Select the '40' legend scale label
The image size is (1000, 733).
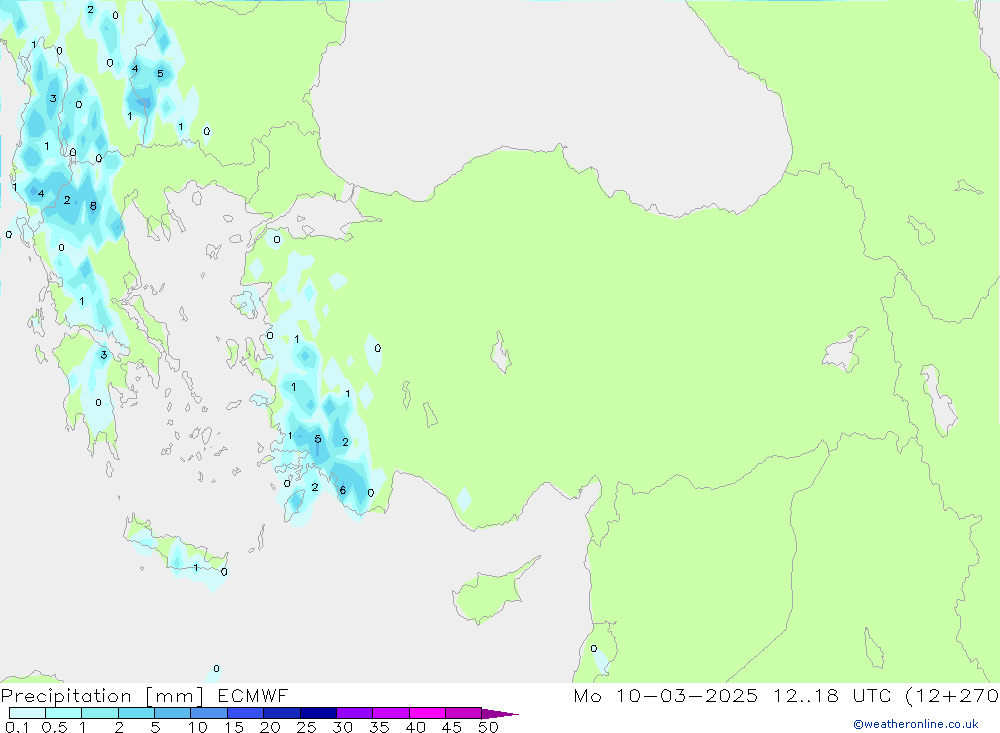point(416,727)
